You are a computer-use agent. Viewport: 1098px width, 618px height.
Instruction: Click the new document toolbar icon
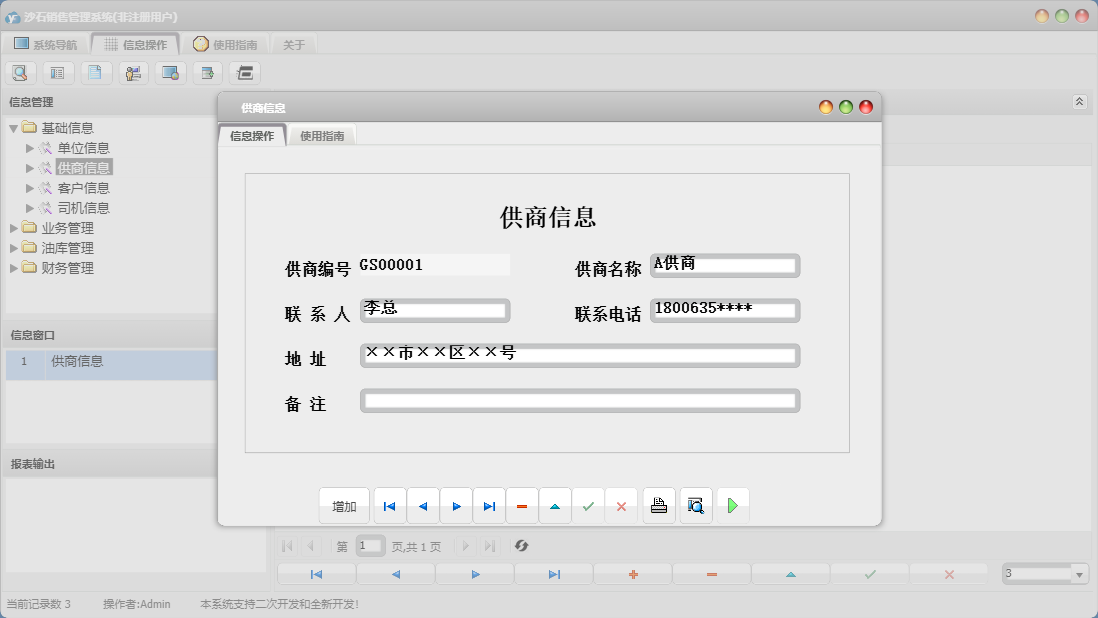click(96, 72)
